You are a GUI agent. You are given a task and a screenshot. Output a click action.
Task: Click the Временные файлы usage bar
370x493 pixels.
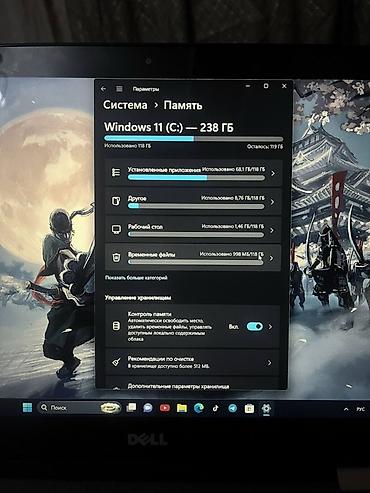[195, 262]
